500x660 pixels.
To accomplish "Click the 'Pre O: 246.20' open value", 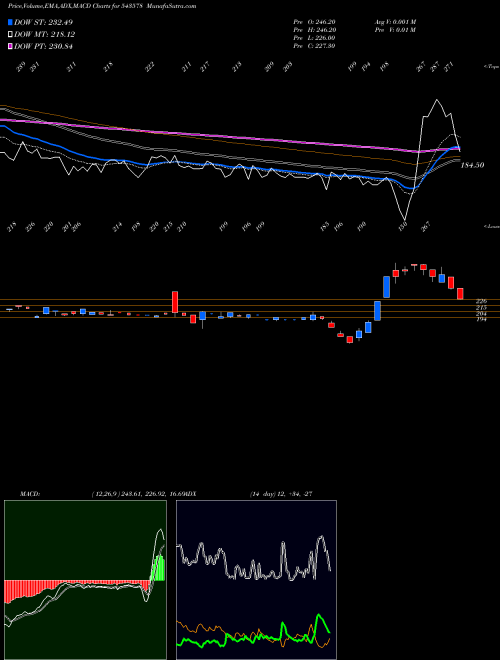I will pyautogui.click(x=314, y=22).
